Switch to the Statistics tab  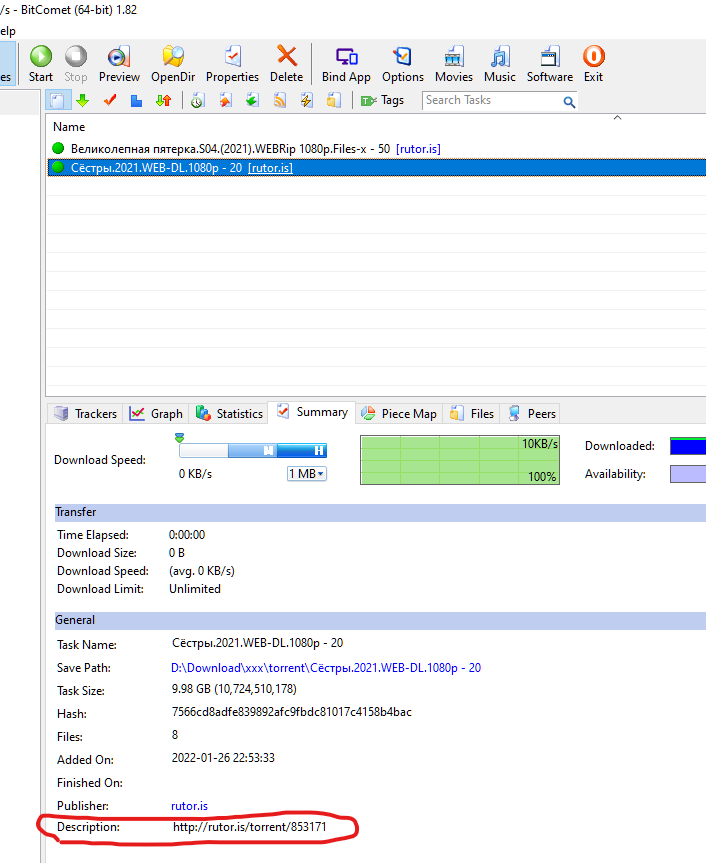pos(229,413)
